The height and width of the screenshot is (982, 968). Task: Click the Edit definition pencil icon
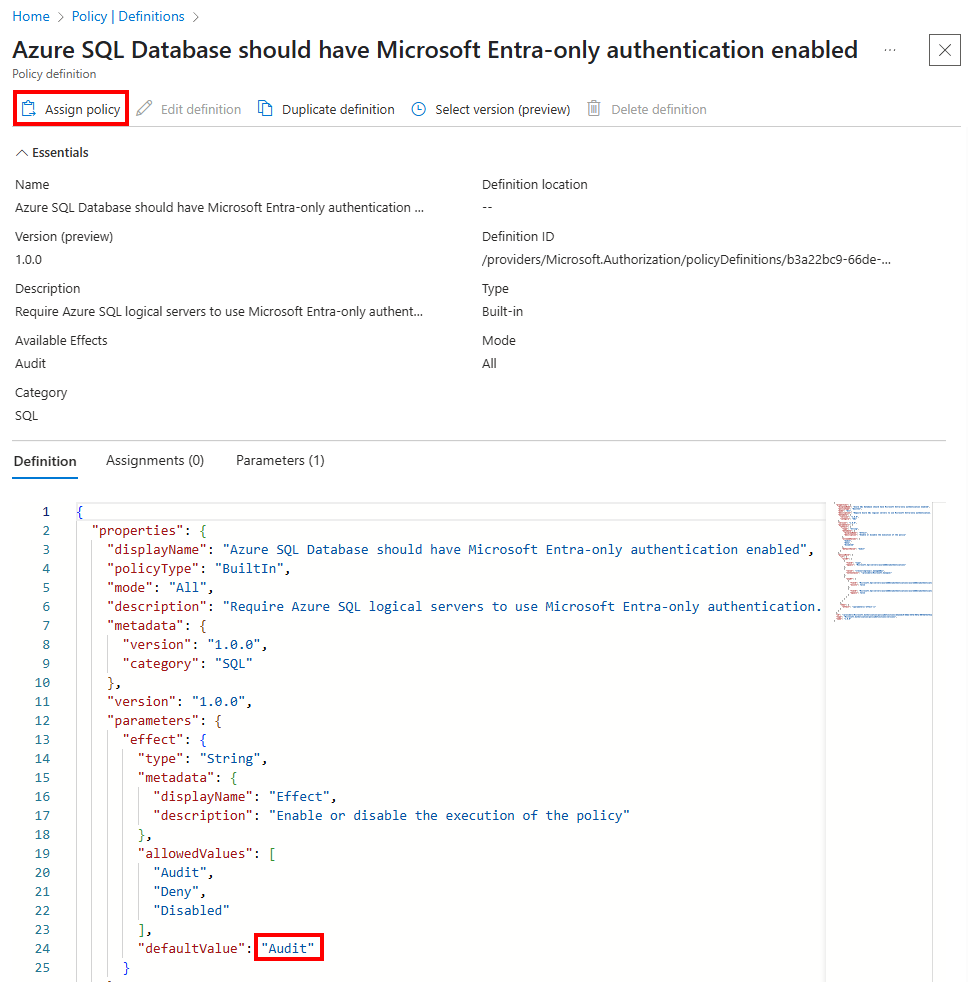point(144,109)
